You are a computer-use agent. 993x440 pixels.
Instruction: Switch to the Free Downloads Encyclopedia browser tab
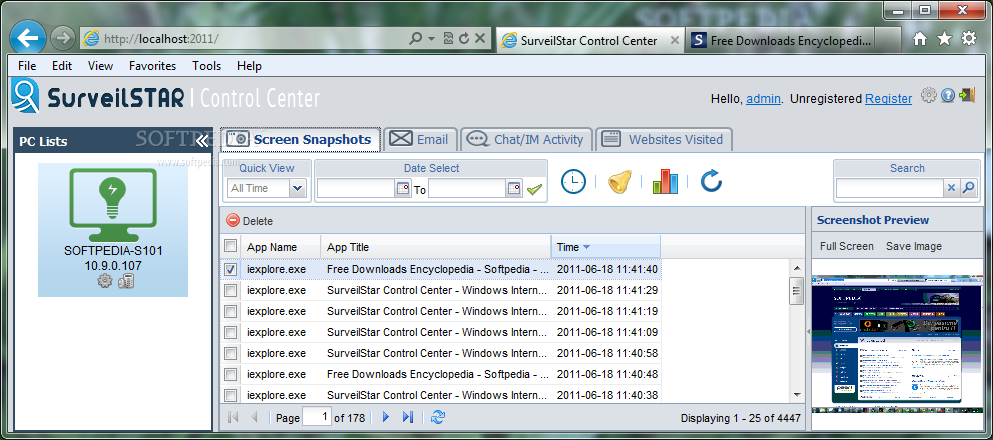tap(783, 41)
